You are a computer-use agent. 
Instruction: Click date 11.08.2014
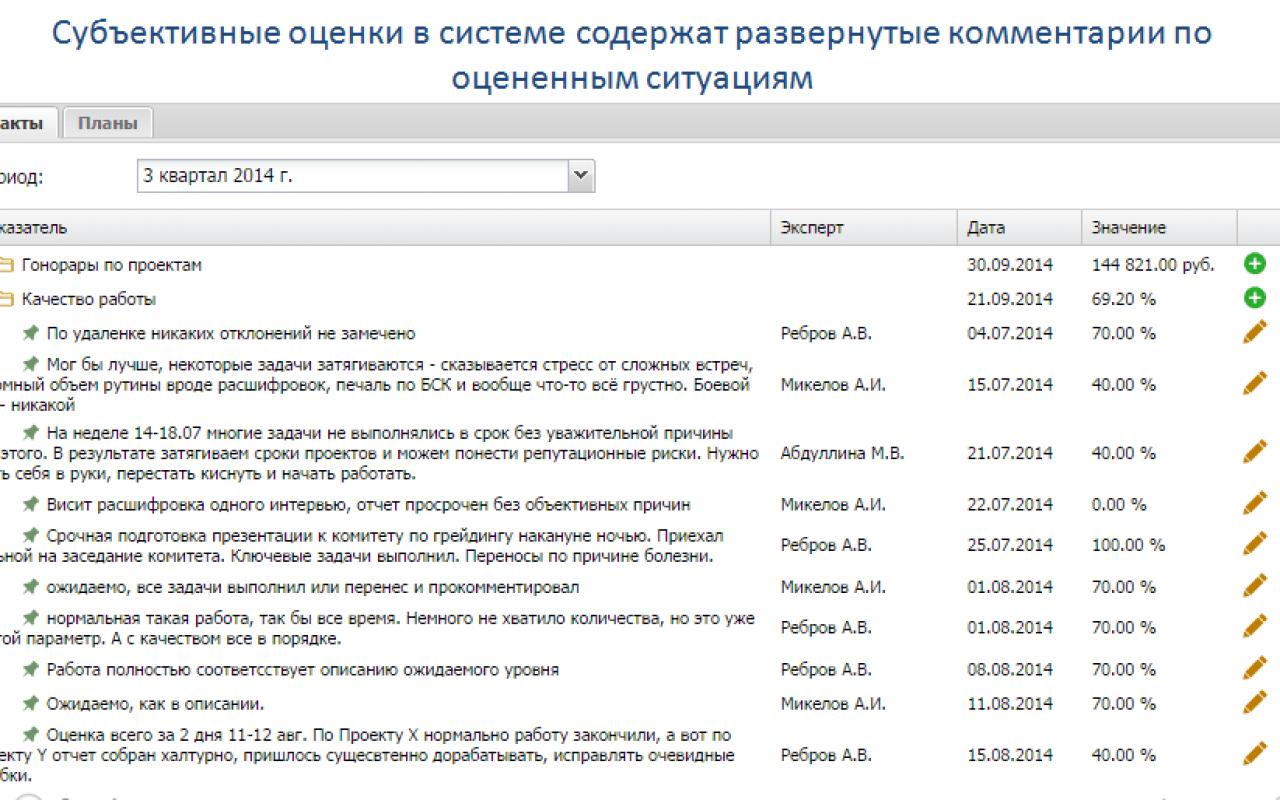tap(1010, 704)
